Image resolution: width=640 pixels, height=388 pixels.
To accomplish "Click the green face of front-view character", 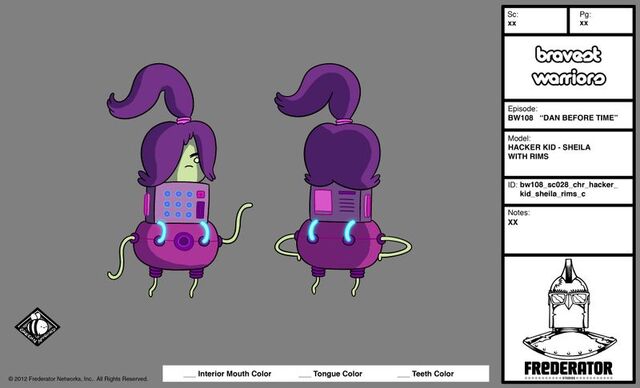I will point(189,162).
